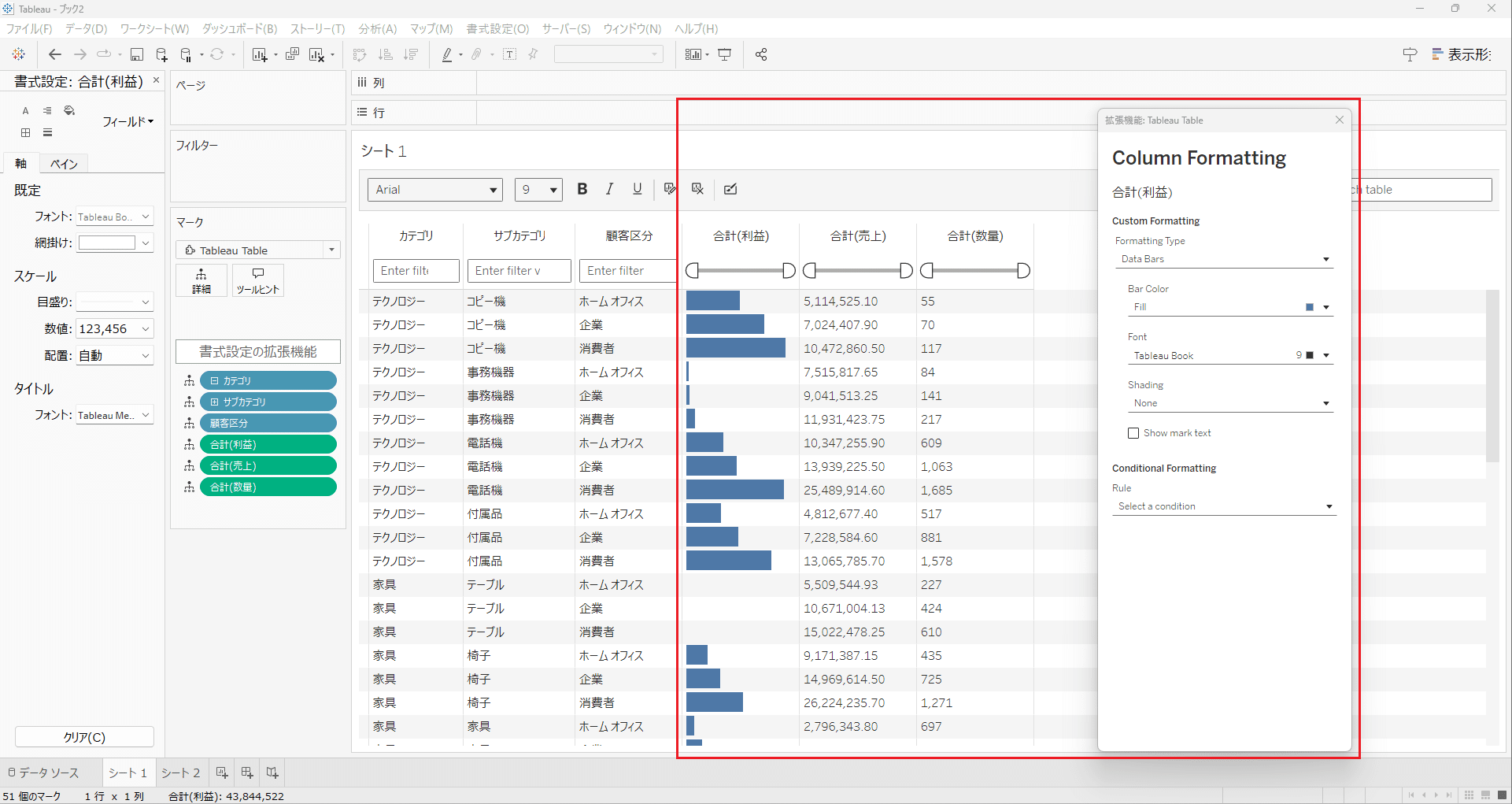Click 書式設定の拡張機能 button
The height and width of the screenshot is (804, 1512).
point(257,351)
